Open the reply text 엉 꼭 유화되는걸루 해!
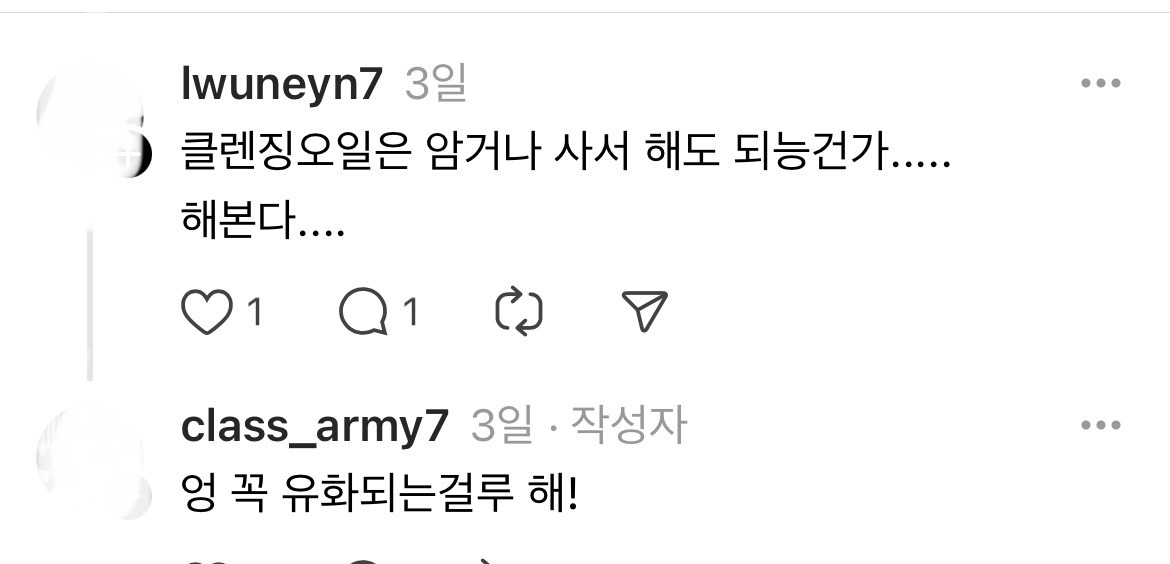Screen dimensions: 1170x564 380,495
